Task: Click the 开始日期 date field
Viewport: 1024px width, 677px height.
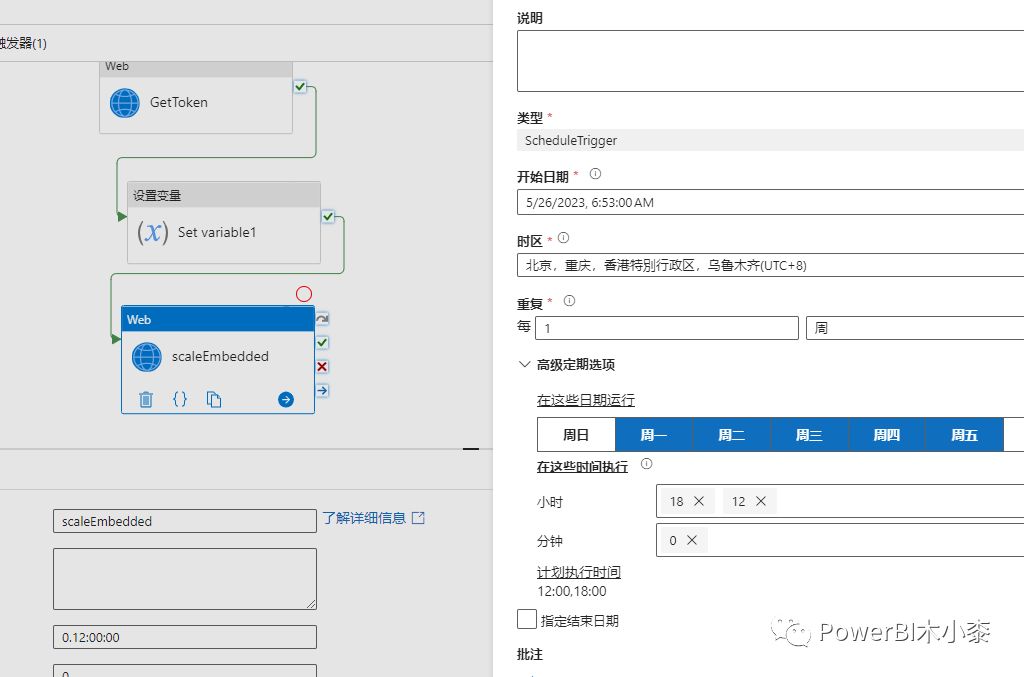Action: tap(771, 202)
